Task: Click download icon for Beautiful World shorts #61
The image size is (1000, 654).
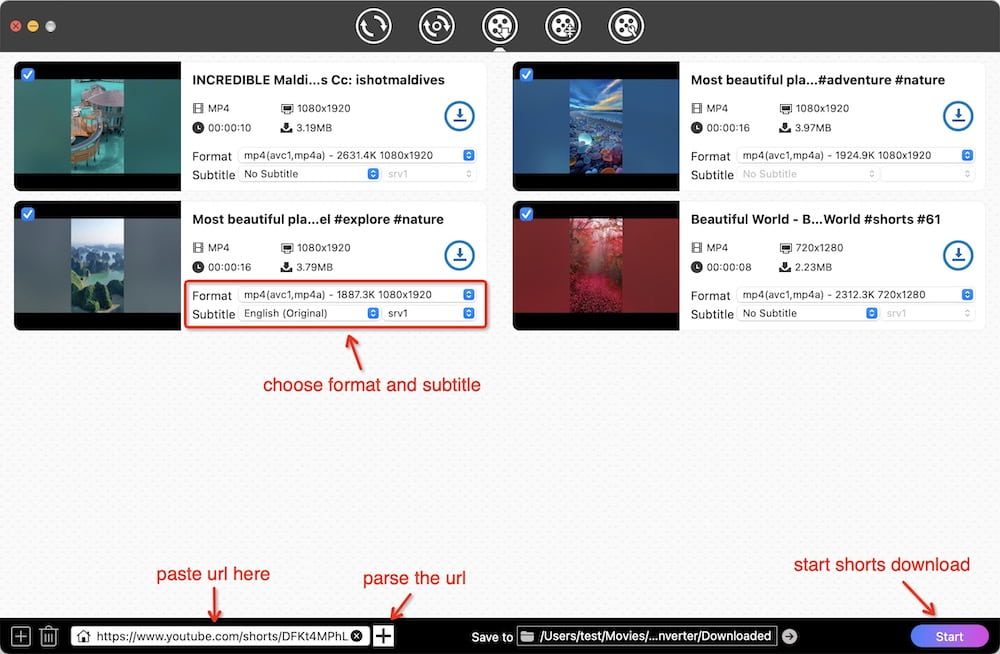Action: [x=958, y=256]
